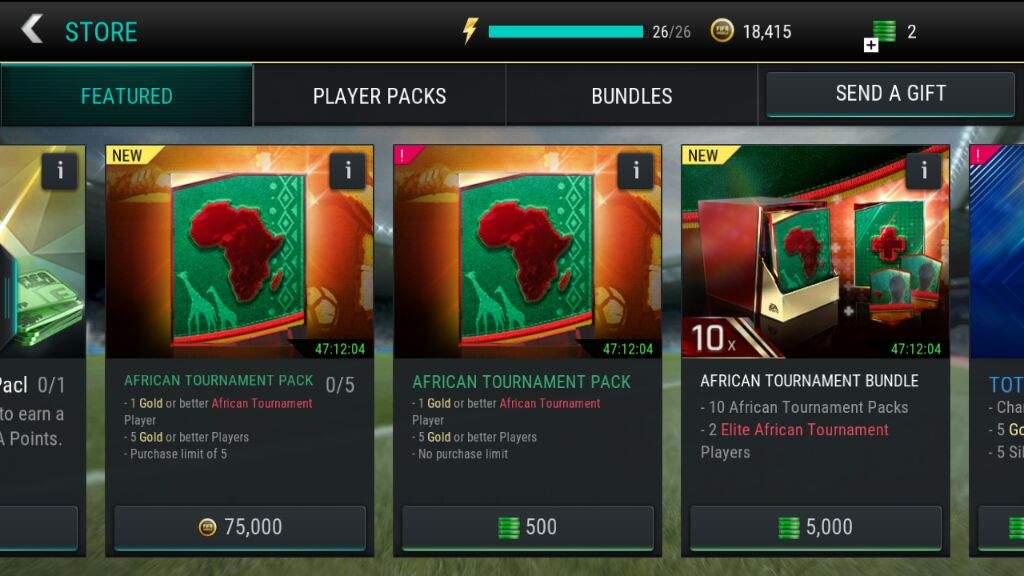The image size is (1024, 576).
Task: Select the NEW African Tournament Pack image
Action: click(240, 251)
